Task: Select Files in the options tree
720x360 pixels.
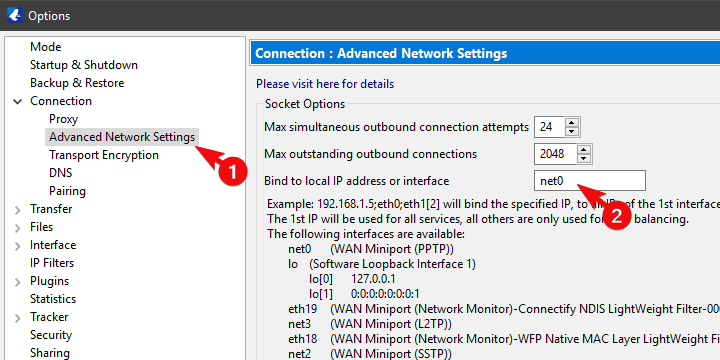Action: [x=41, y=227]
